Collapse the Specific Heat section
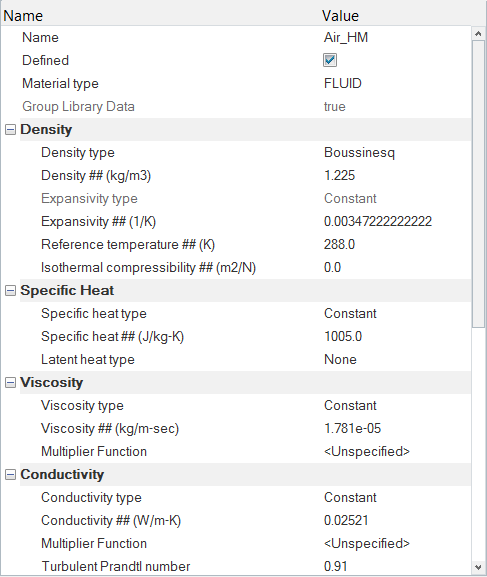Screen dimensions: 487x577 tap(10, 291)
